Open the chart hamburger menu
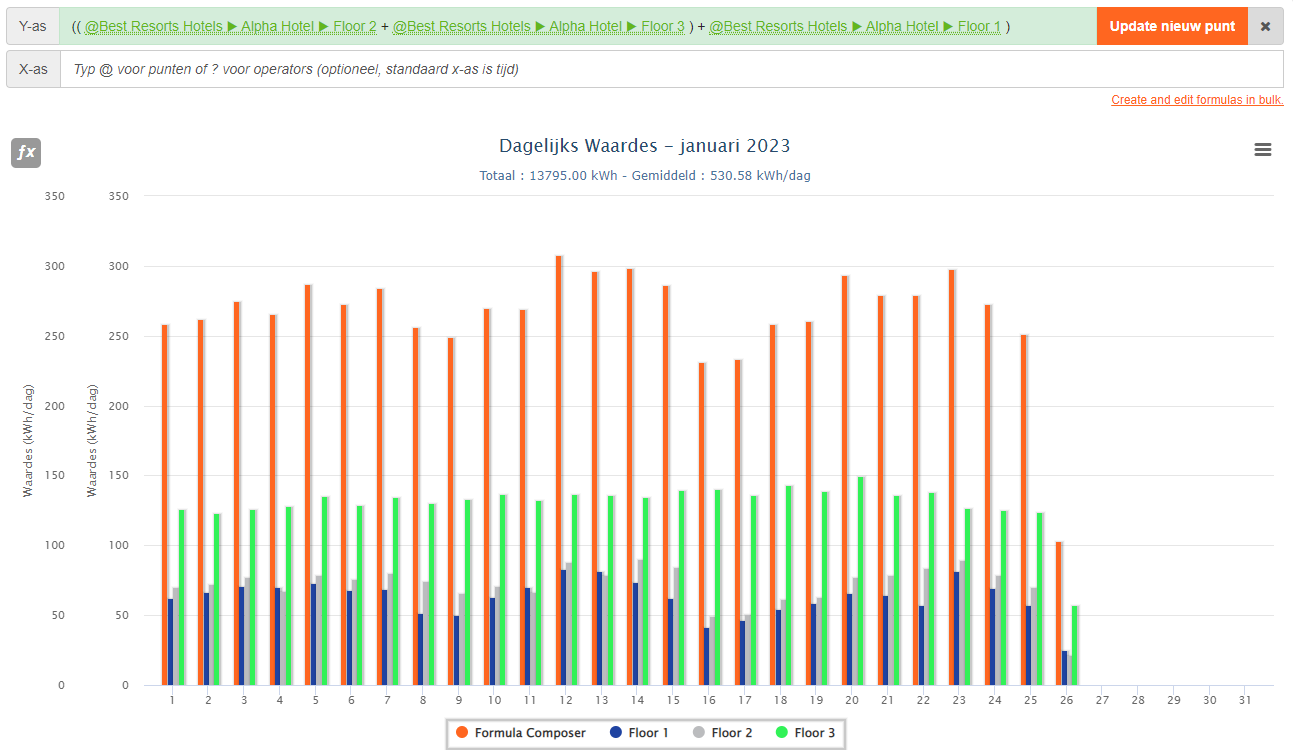The height and width of the screenshot is (750, 1293). point(1263,150)
